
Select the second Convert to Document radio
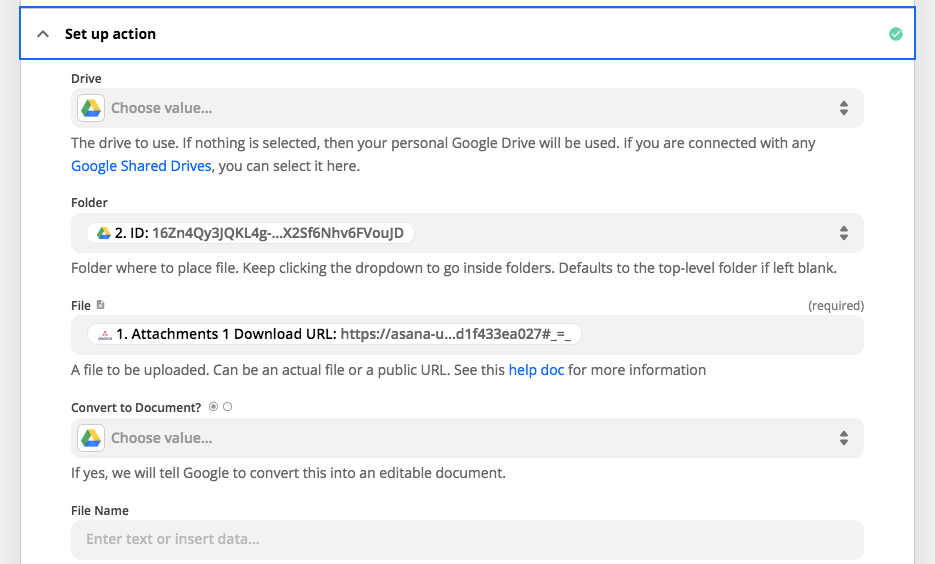(227, 407)
